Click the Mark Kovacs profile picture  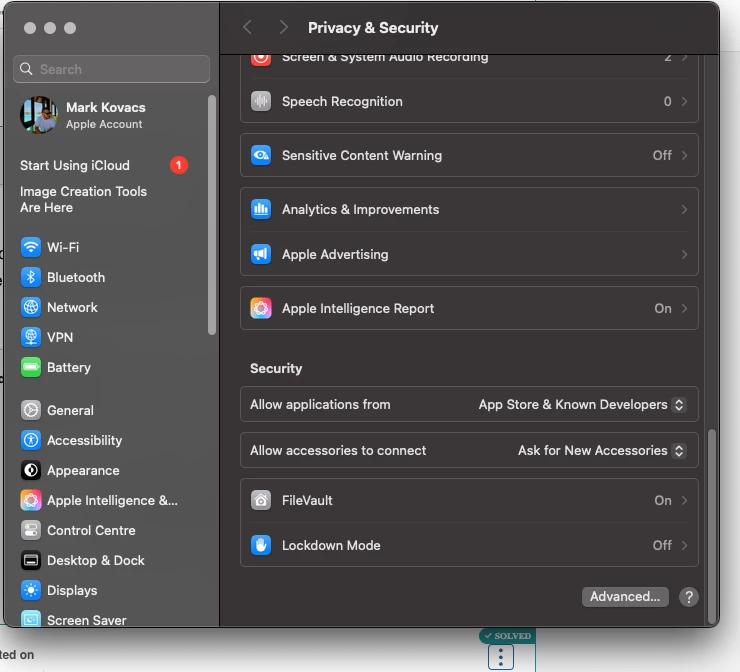39,115
